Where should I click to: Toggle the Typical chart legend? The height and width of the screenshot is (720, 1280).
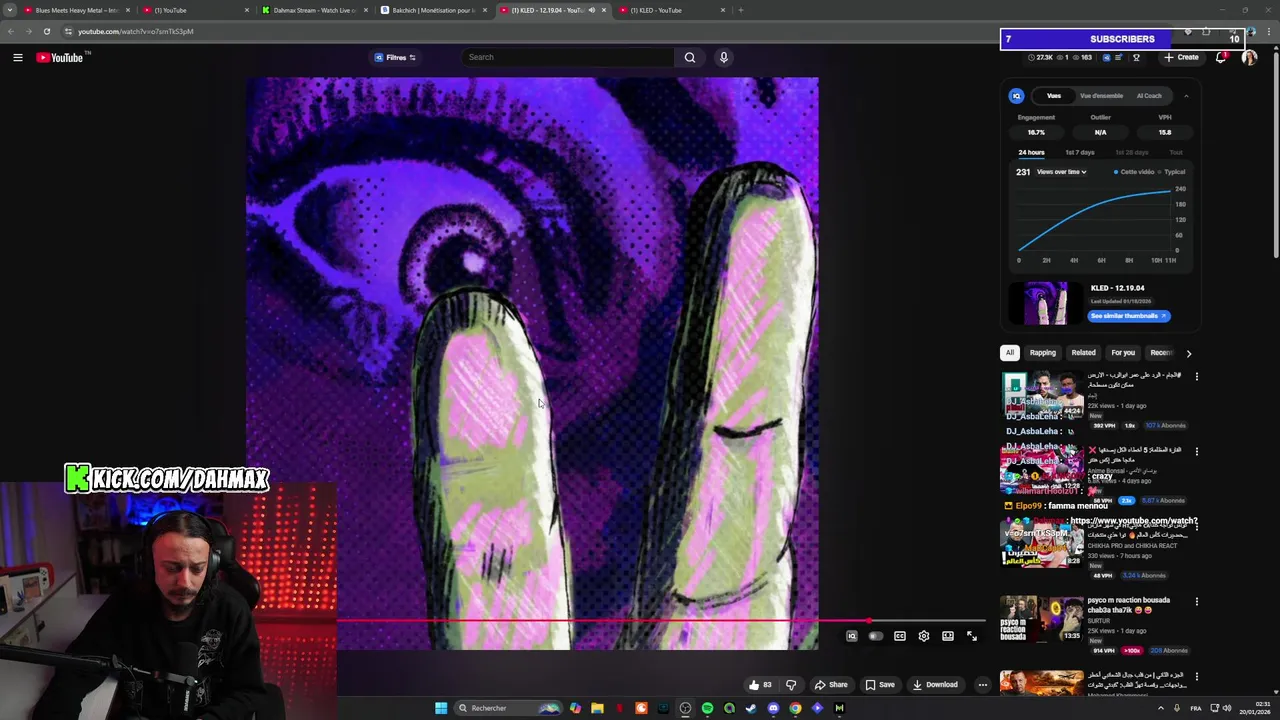(1171, 172)
